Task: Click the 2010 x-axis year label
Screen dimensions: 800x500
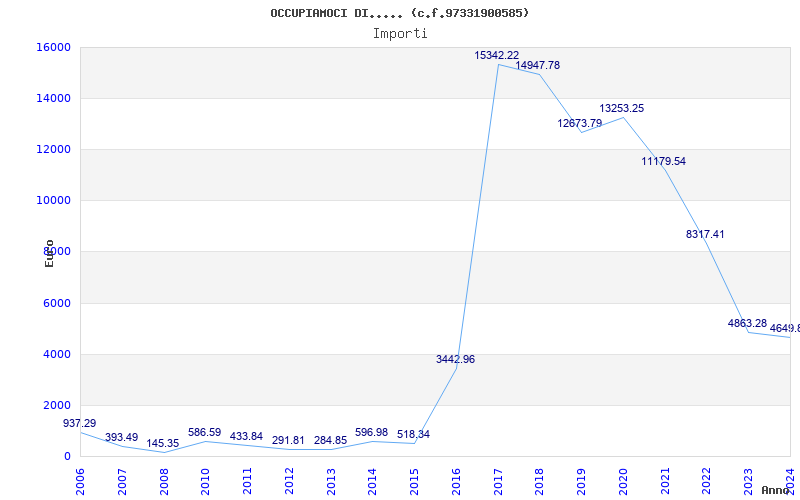Action: pyautogui.click(x=205, y=481)
